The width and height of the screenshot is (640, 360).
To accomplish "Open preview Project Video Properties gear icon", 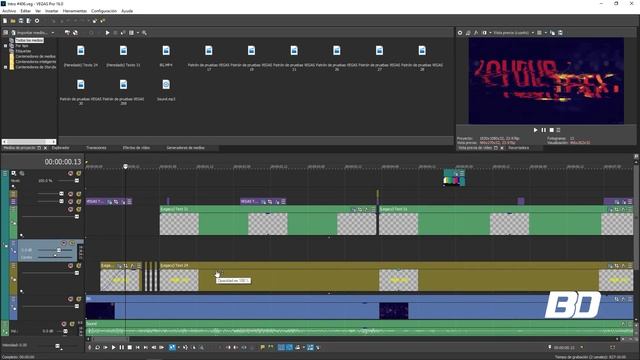I will (x=460, y=33).
